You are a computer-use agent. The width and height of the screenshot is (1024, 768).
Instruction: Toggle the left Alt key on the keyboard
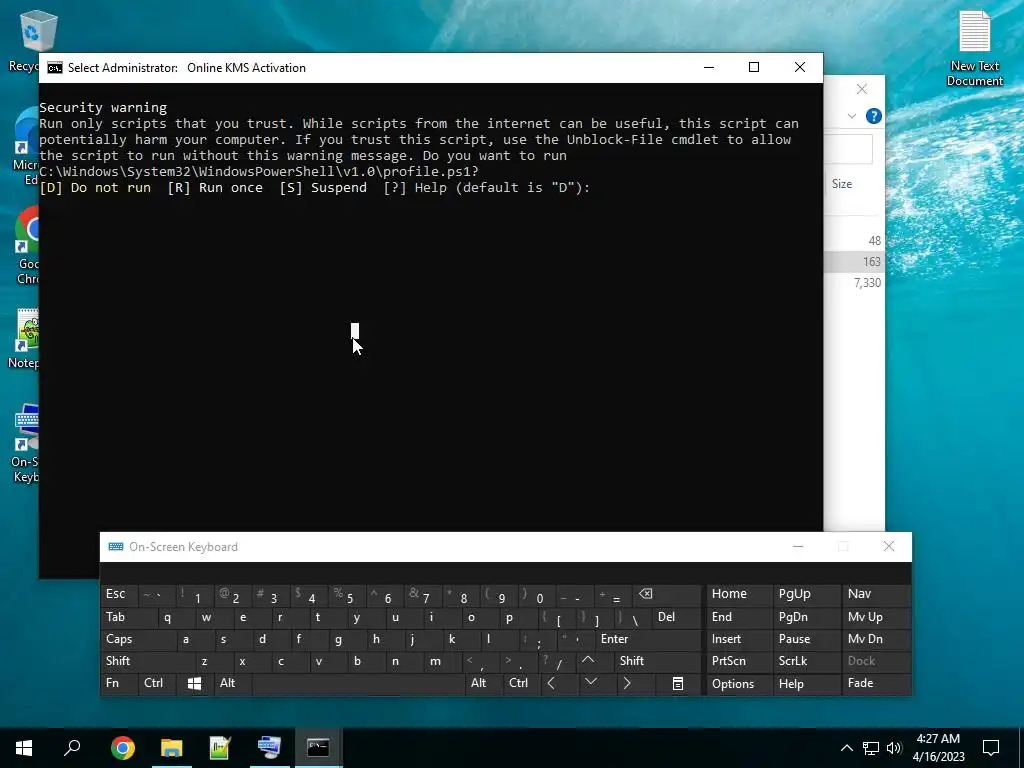pos(232,684)
